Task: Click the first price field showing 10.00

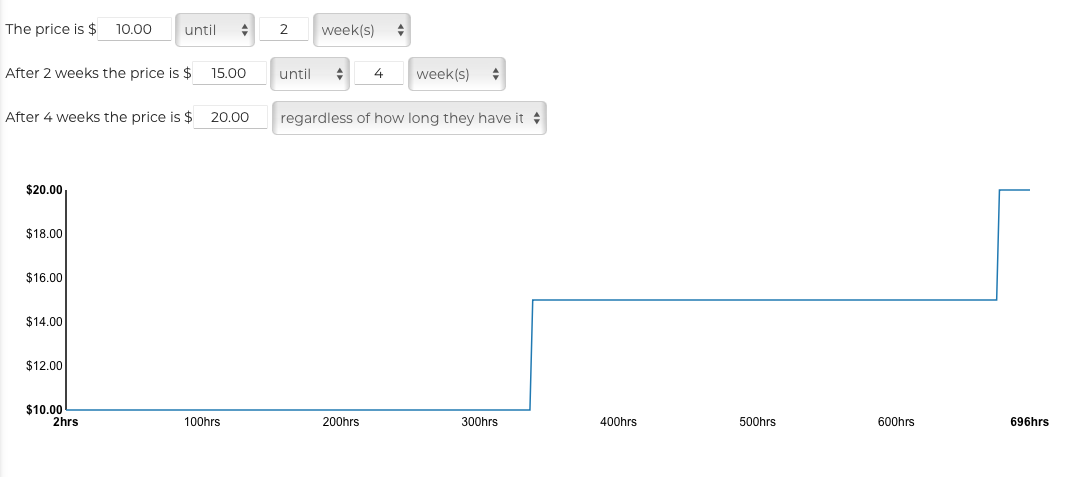Action: [x=134, y=29]
